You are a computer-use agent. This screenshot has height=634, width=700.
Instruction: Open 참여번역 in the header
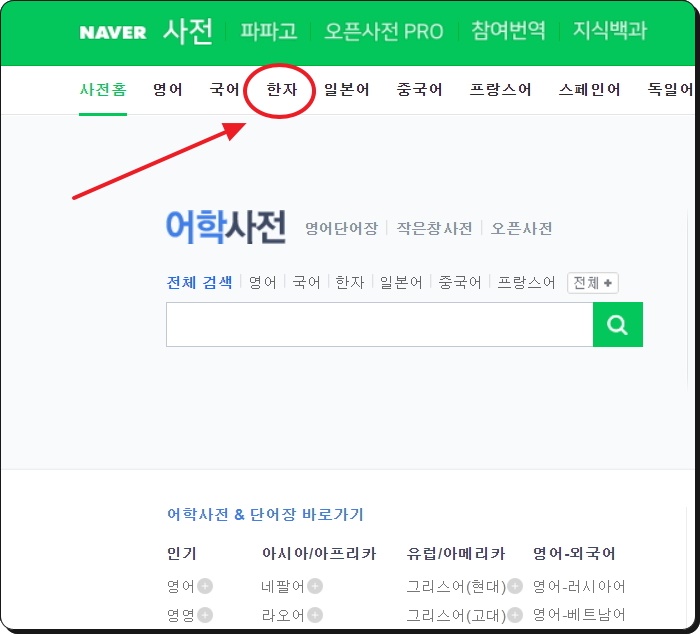508,31
